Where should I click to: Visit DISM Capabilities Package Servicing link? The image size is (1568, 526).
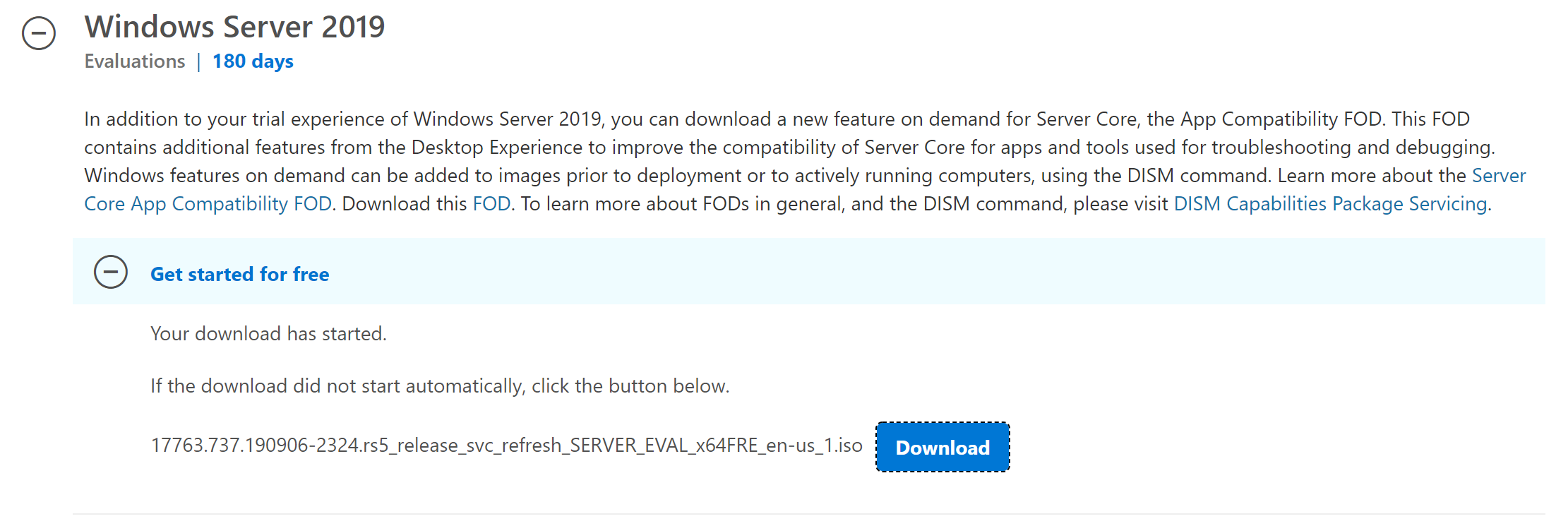point(1330,204)
